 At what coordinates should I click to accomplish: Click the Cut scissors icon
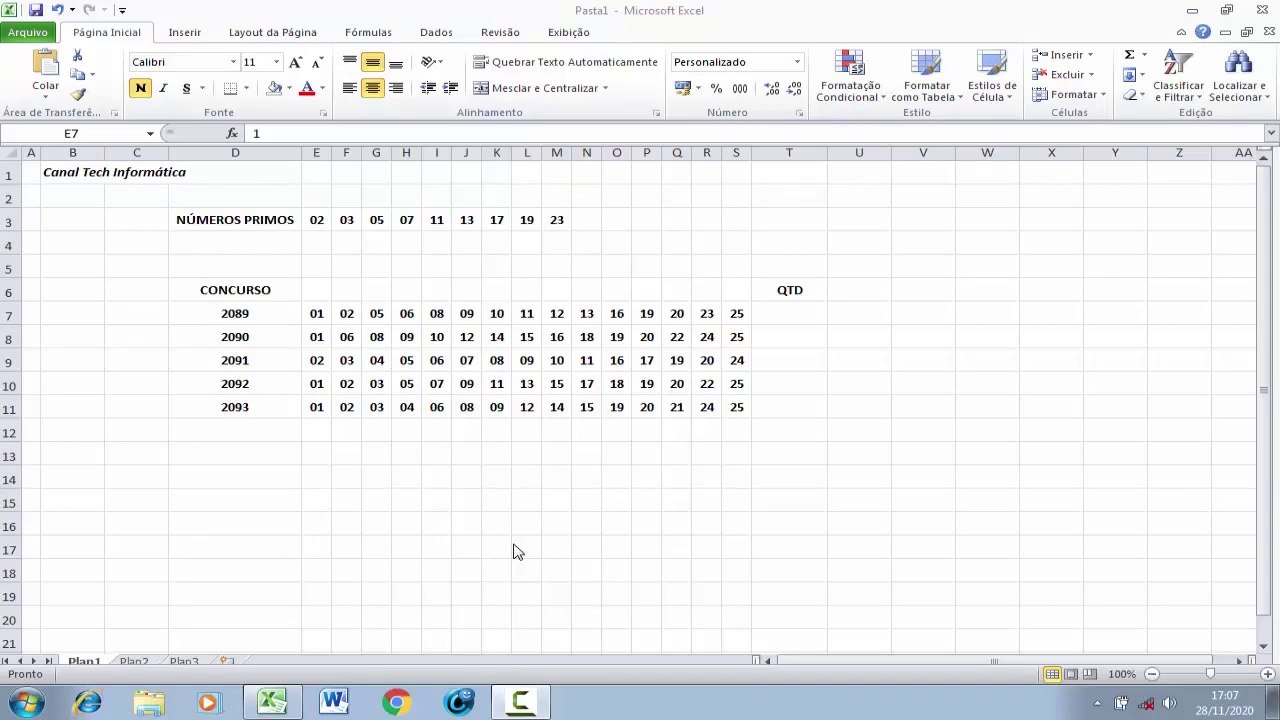[x=77, y=56]
